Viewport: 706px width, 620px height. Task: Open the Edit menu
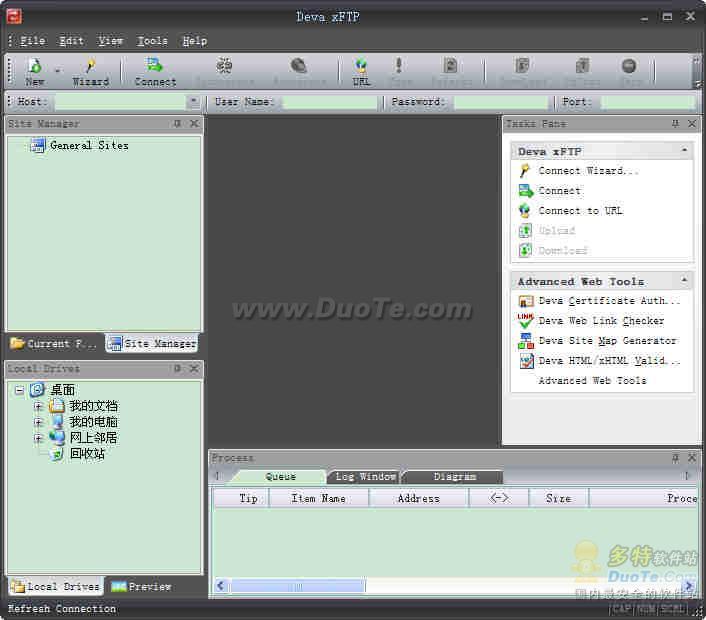click(72, 41)
